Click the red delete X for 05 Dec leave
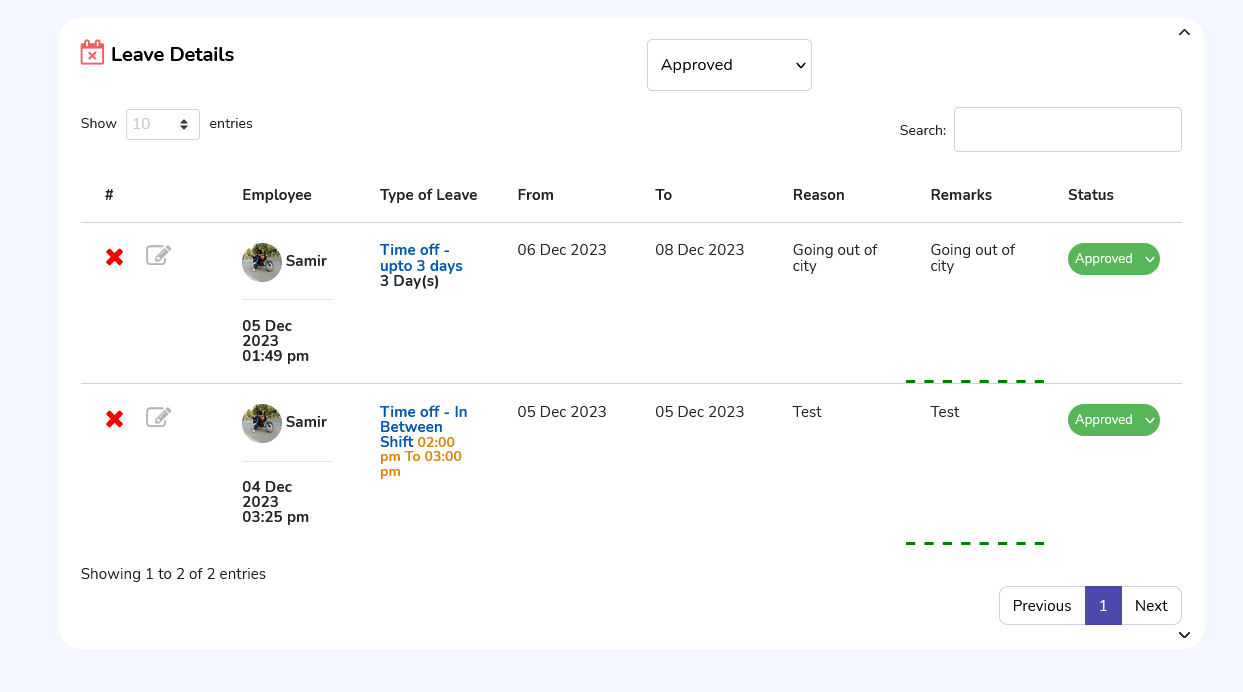The height and width of the screenshot is (692, 1243). click(x=115, y=419)
